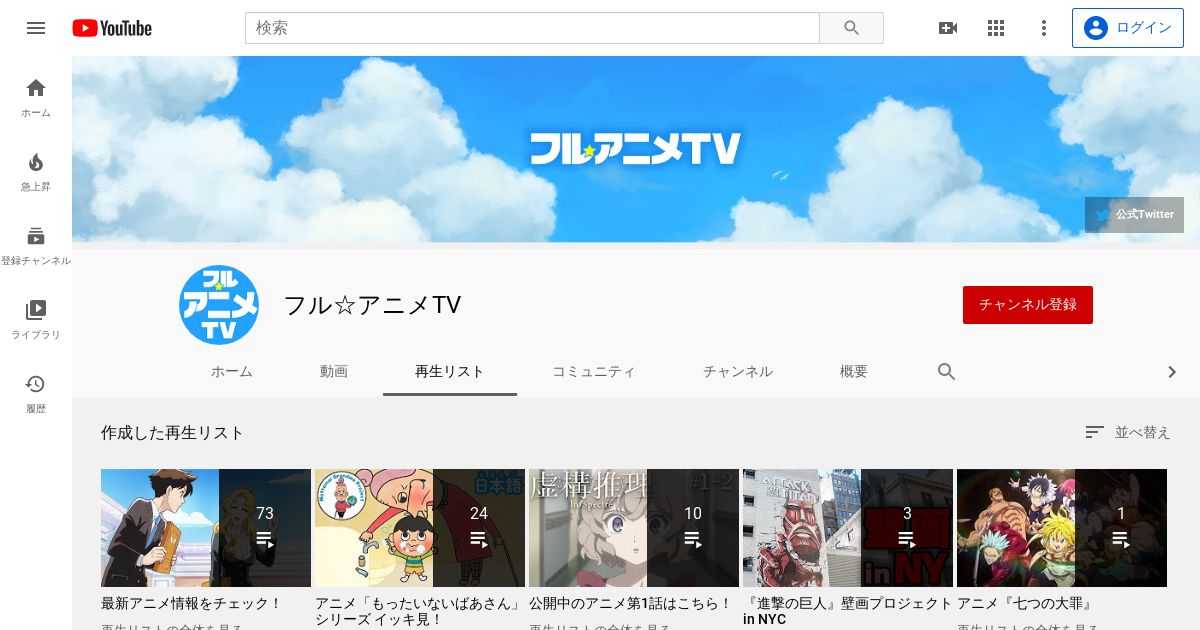
Task: Open もったいないばあさん playlist thumbnail
Action: coord(420,528)
